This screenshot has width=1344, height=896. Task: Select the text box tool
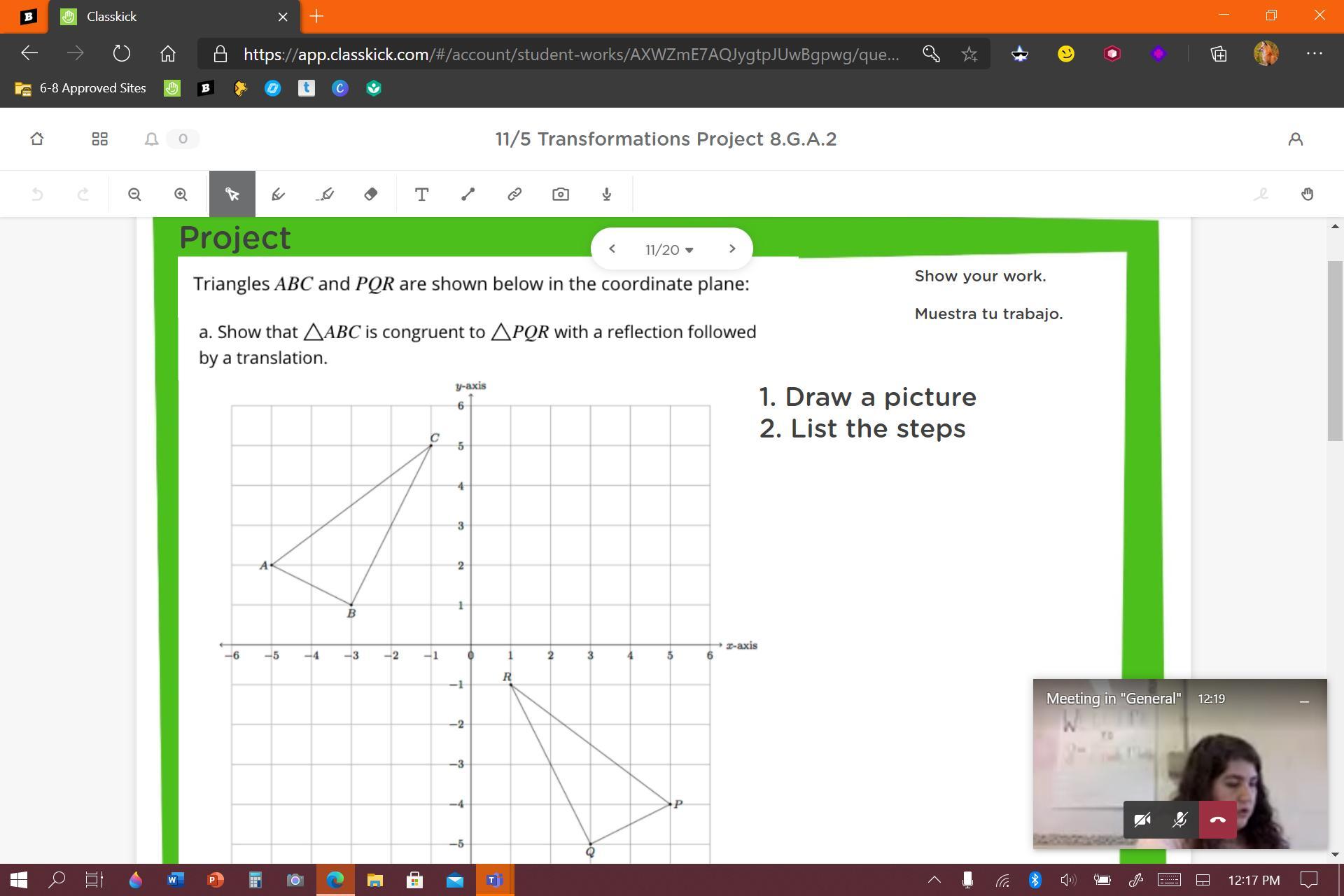point(421,195)
